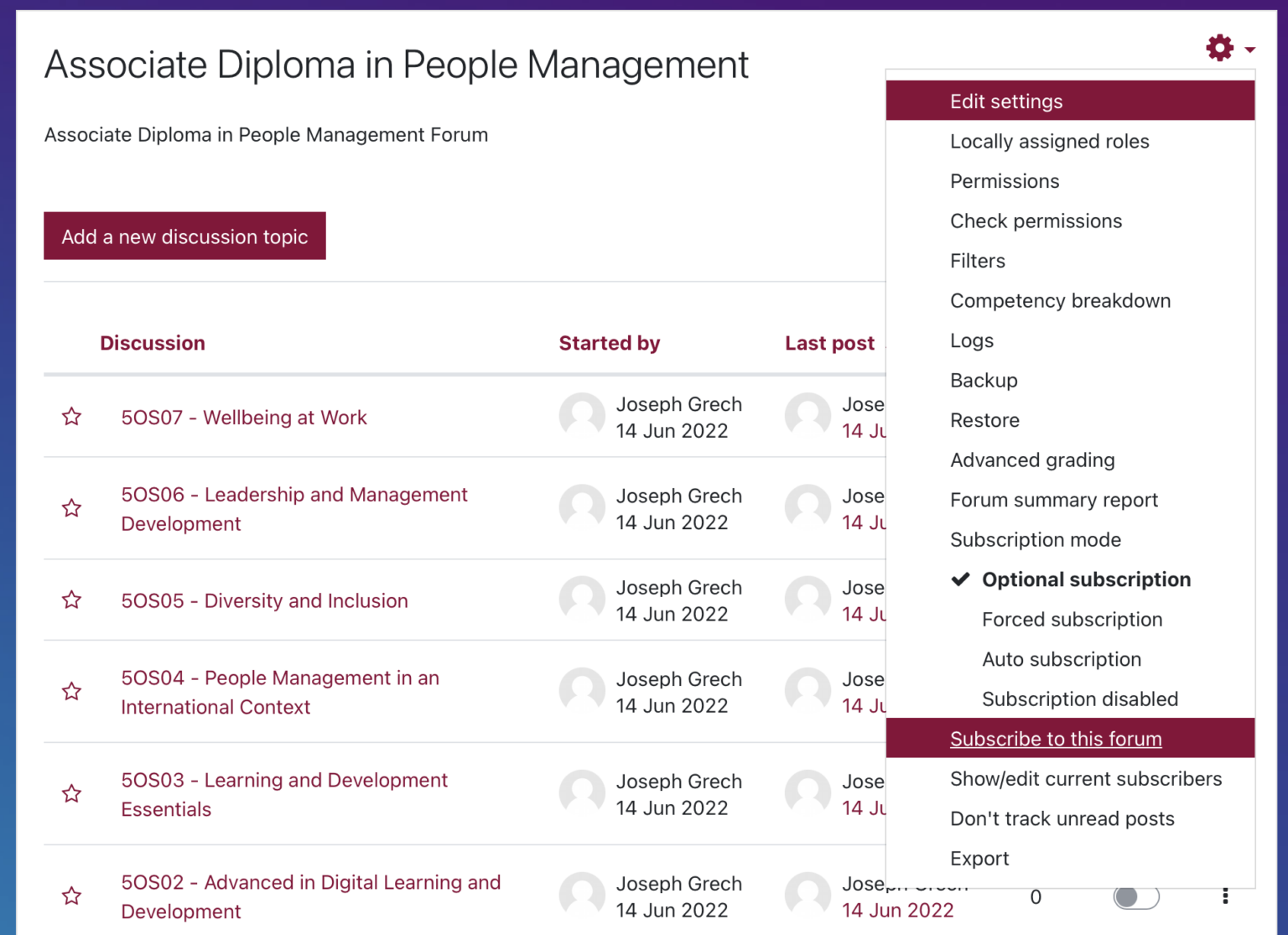Screen dimensions: 1288x935
Task: Toggle subscription switch for 5OS02 discussion
Action: tap(1136, 896)
